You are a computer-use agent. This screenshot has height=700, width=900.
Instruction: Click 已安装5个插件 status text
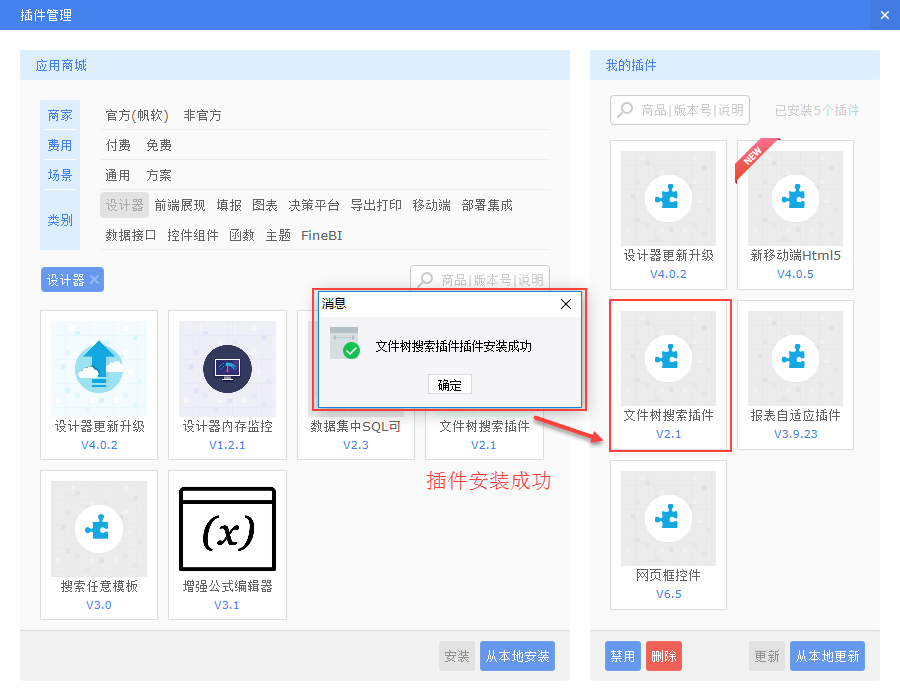(817, 110)
